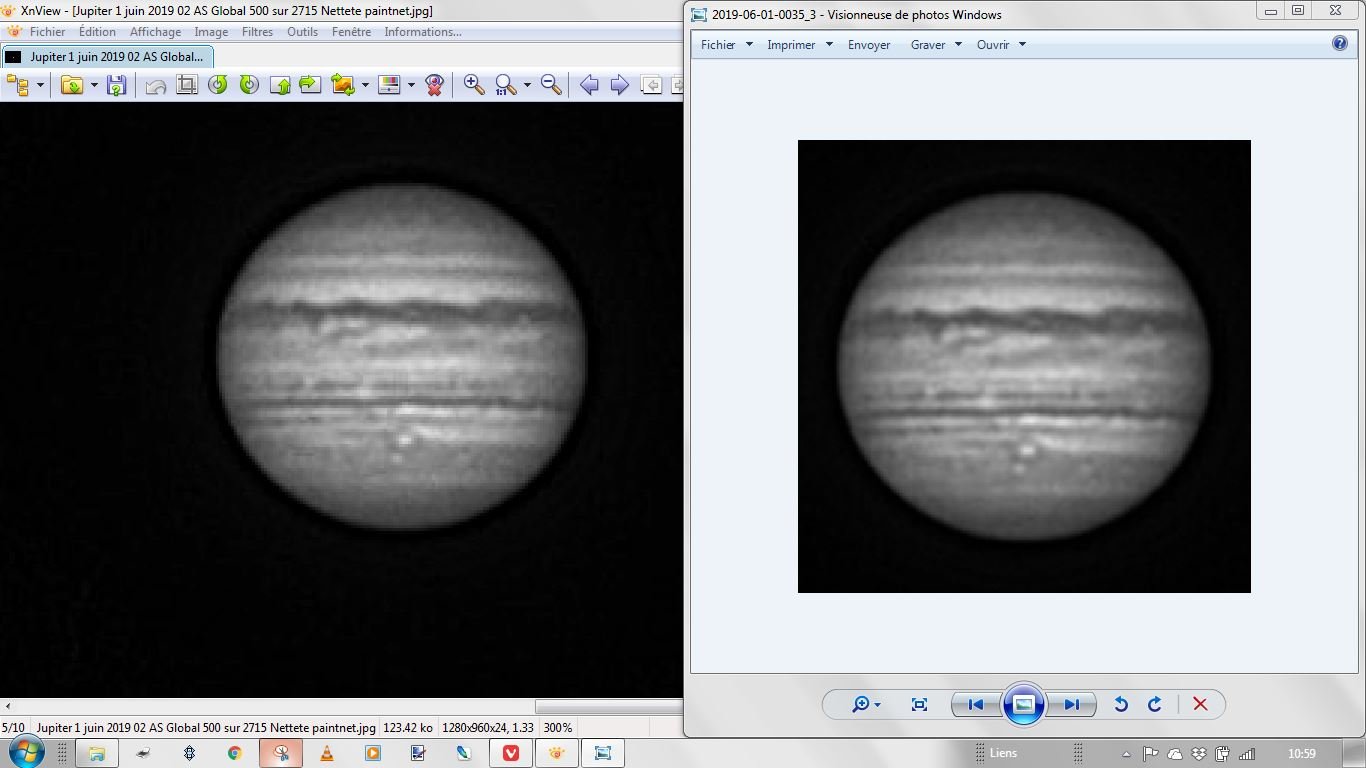Expand the 1:1 zoom dropdown arrow
Screen dimensions: 1366x768
pyautogui.click(x=527, y=85)
